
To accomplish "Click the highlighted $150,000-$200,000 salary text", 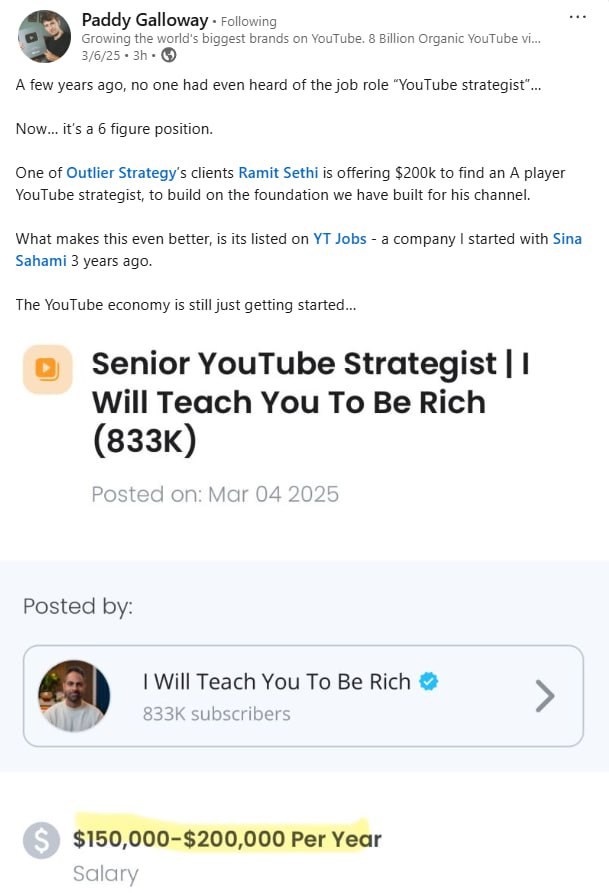I will click(227, 838).
